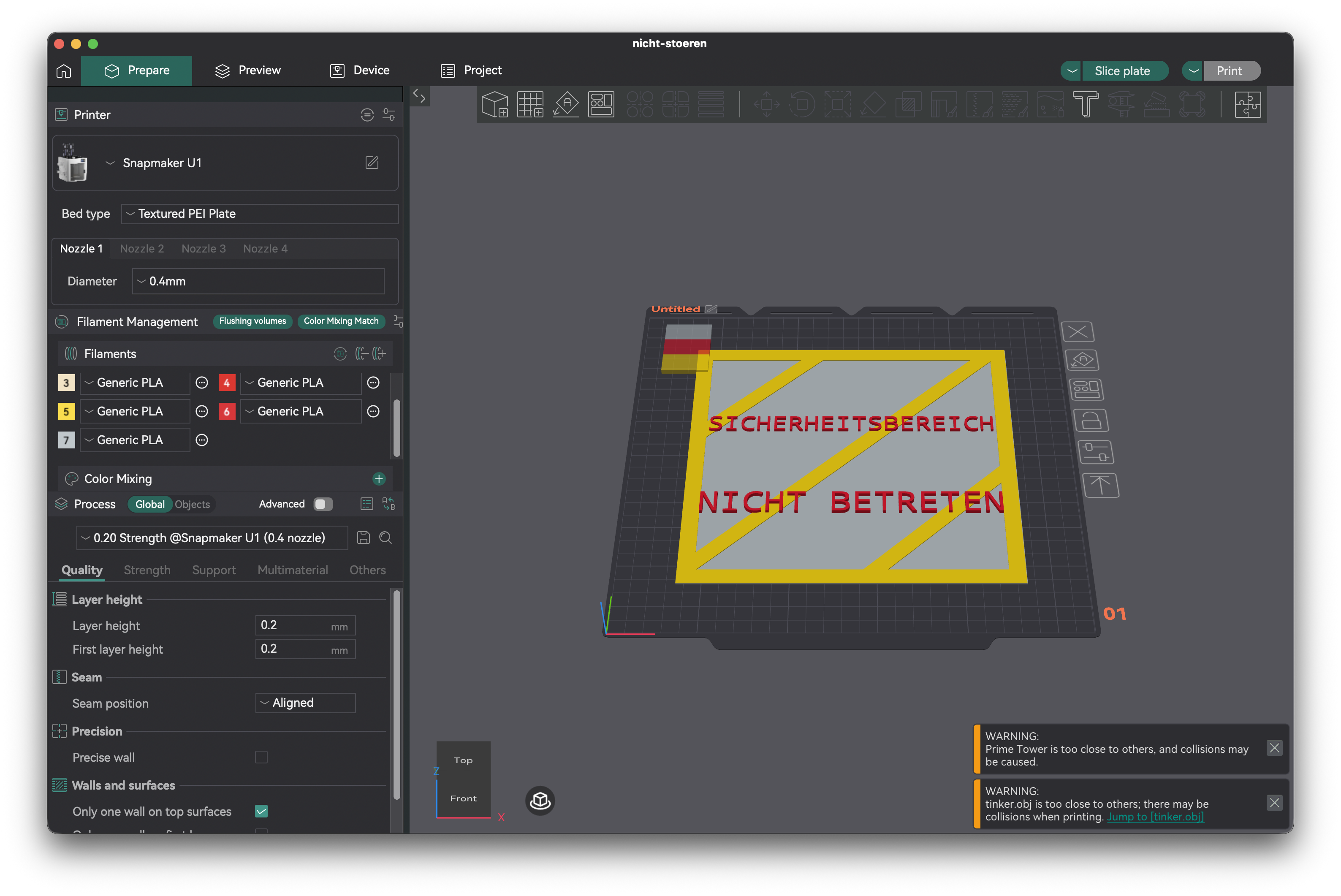Open more options for filament 4
The image size is (1341, 896).
(x=373, y=383)
